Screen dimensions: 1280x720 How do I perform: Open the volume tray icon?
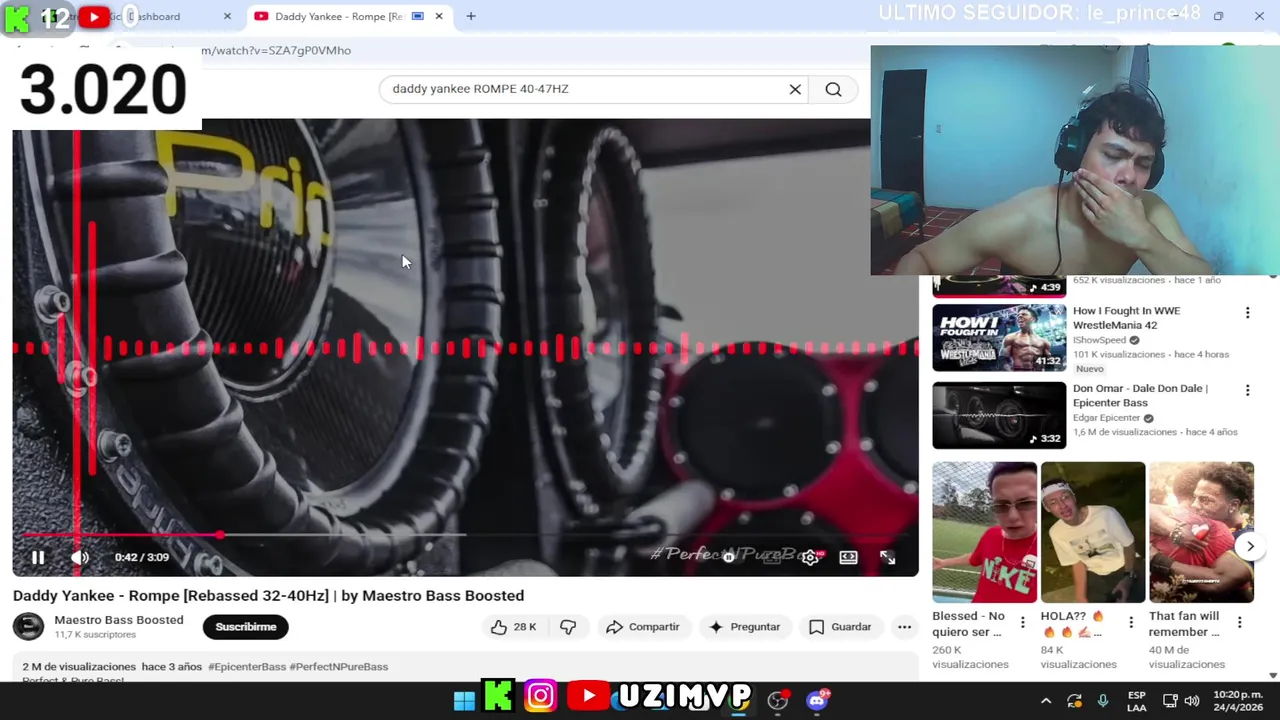tap(1191, 701)
